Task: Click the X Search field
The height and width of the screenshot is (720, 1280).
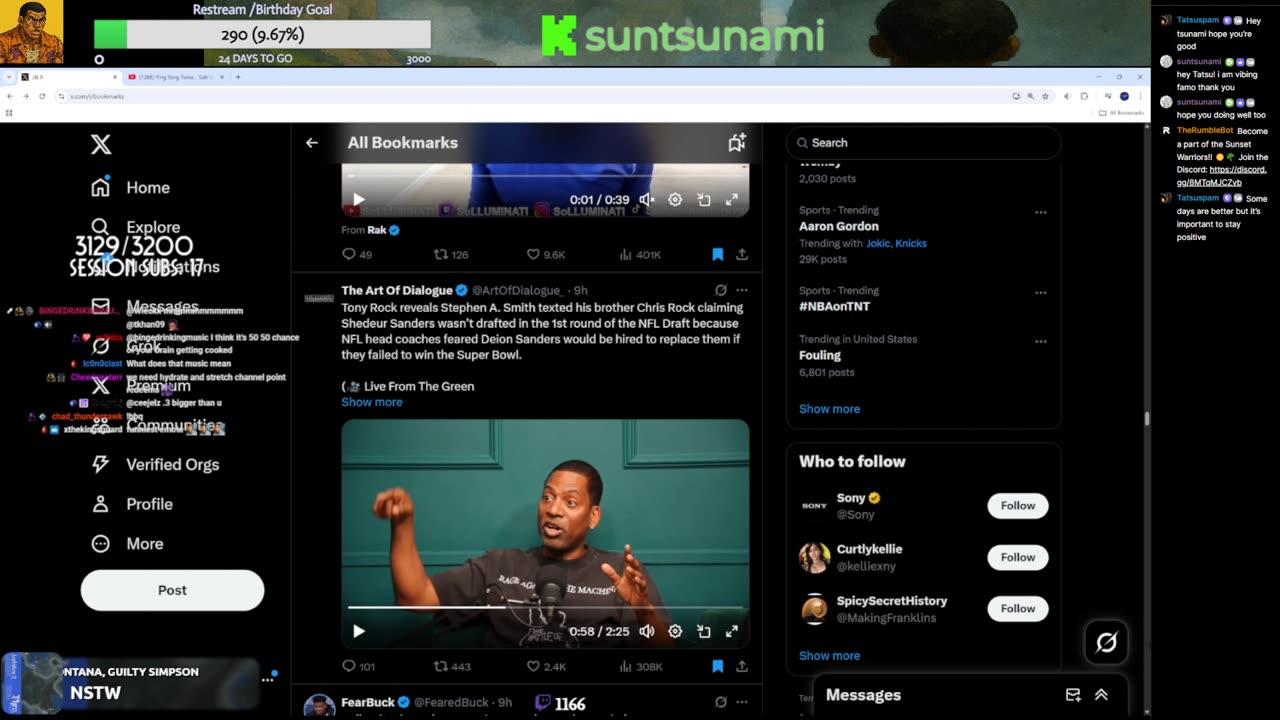Action: [x=923, y=143]
